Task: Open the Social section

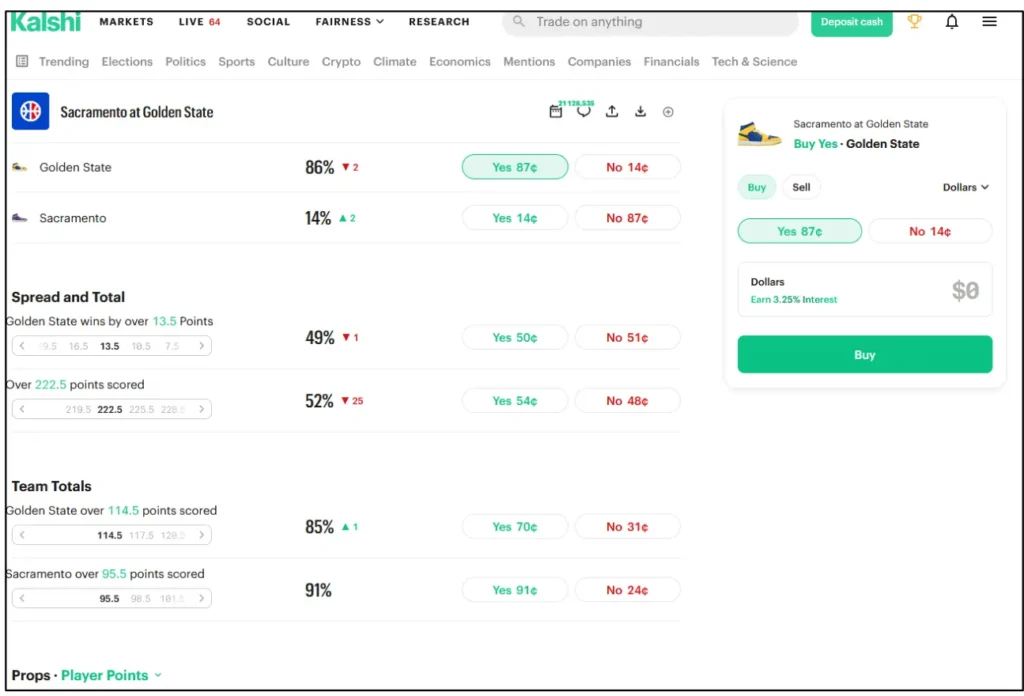Action: [268, 22]
